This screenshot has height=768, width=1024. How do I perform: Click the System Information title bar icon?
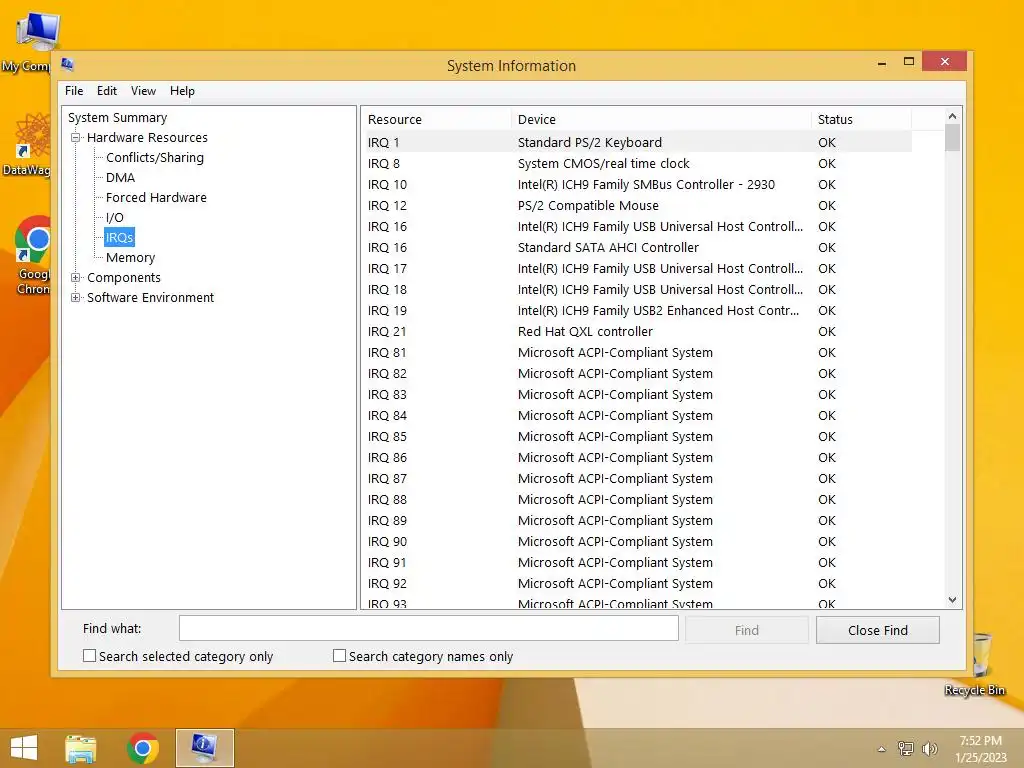click(67, 65)
